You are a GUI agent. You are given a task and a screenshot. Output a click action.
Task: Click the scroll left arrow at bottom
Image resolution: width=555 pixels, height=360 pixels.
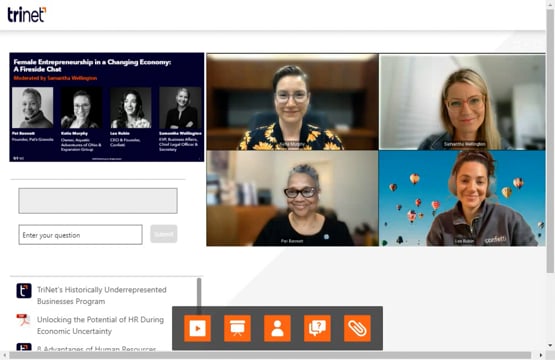coord(4,355)
